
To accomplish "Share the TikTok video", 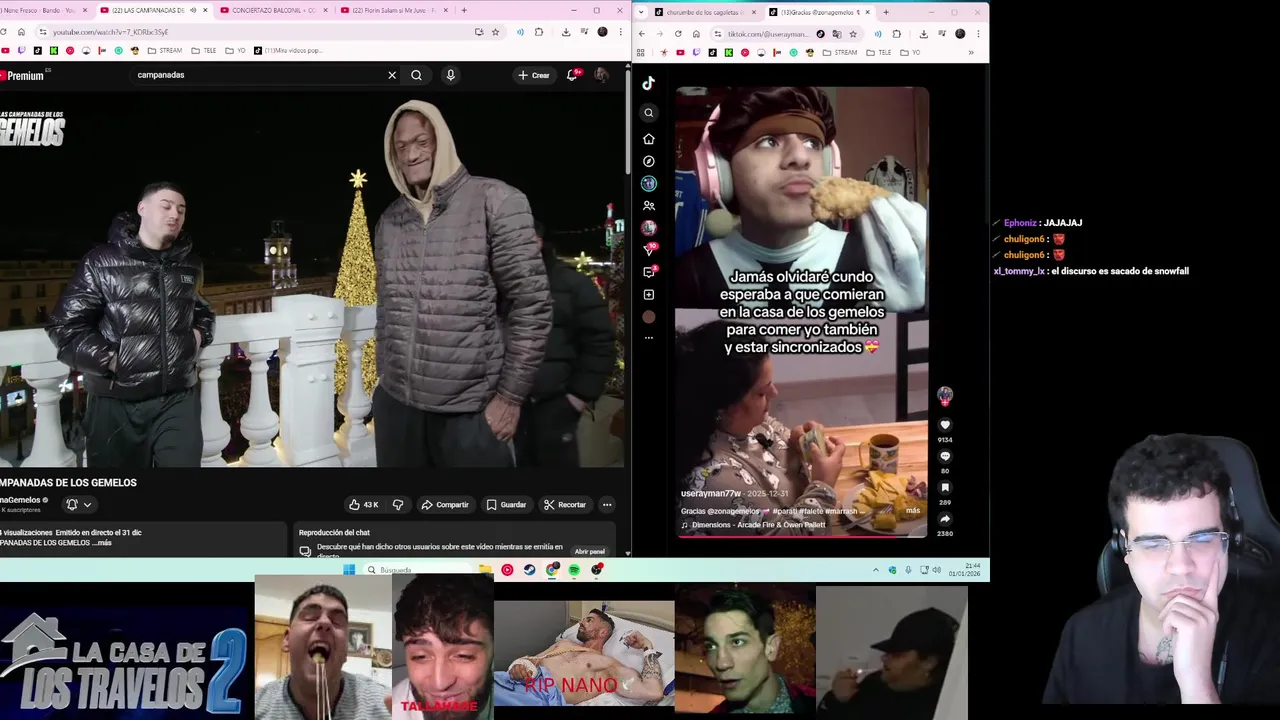I will 945,519.
